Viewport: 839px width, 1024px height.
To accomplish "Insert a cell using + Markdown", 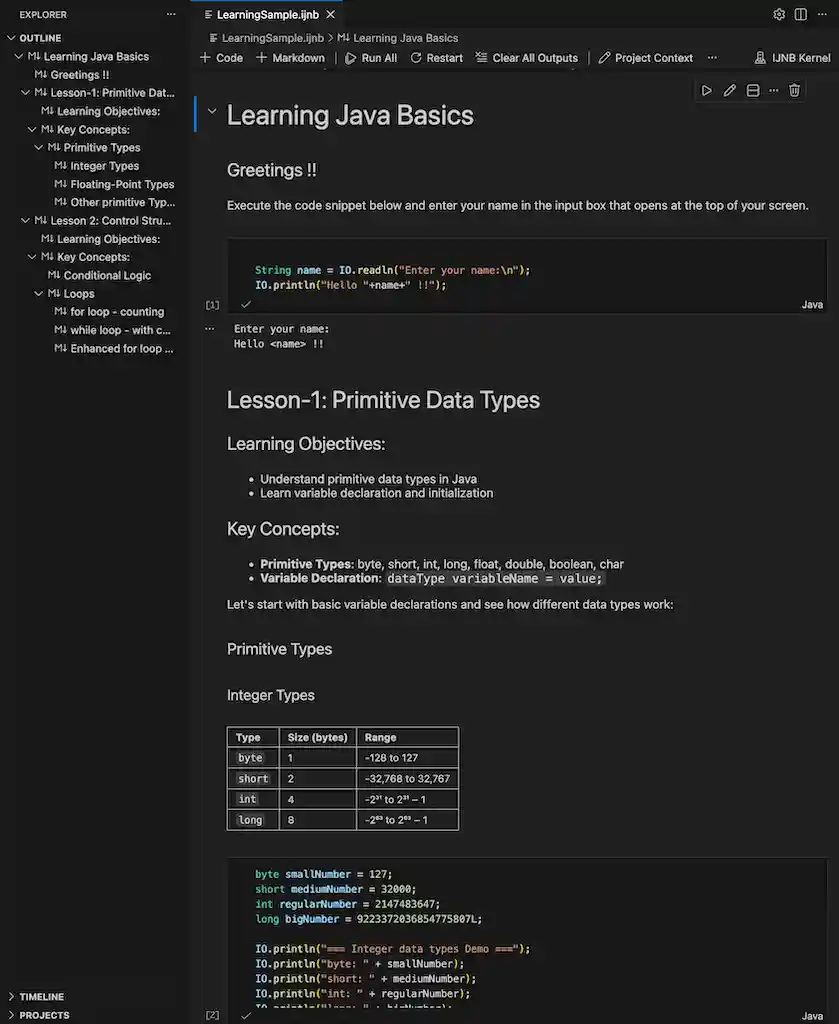I will 290,57.
